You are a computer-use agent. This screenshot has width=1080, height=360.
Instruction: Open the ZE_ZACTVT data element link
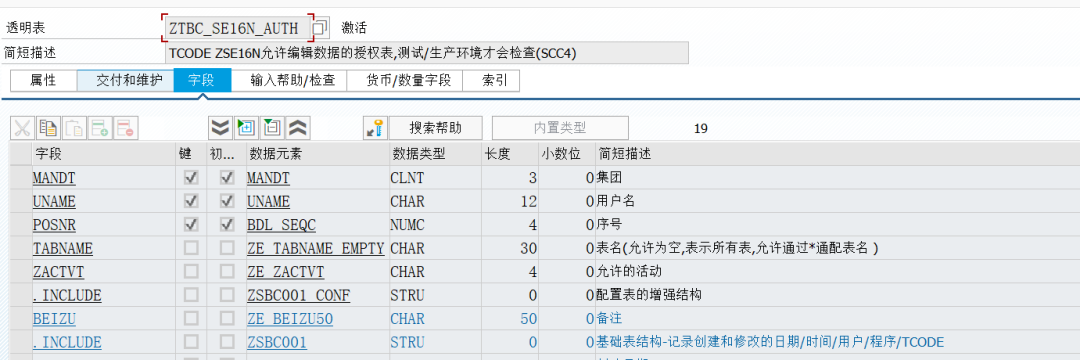[x=286, y=272]
